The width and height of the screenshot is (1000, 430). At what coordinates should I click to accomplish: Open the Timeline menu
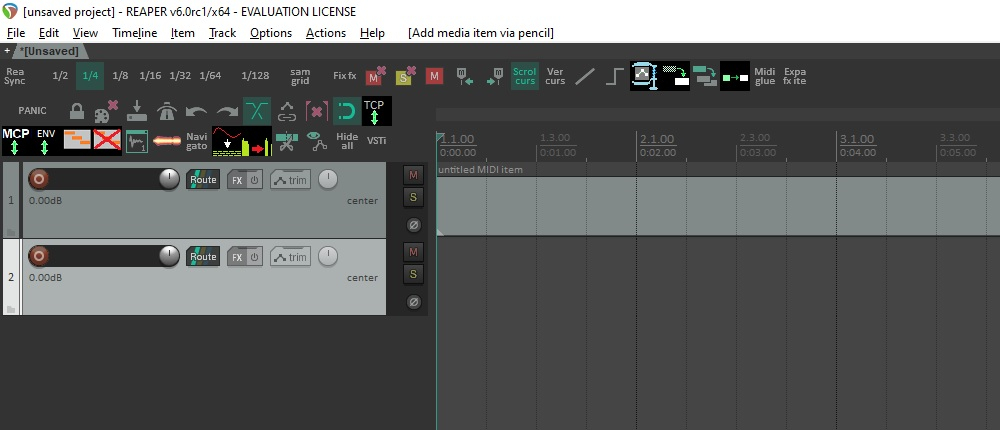pyautogui.click(x=135, y=33)
